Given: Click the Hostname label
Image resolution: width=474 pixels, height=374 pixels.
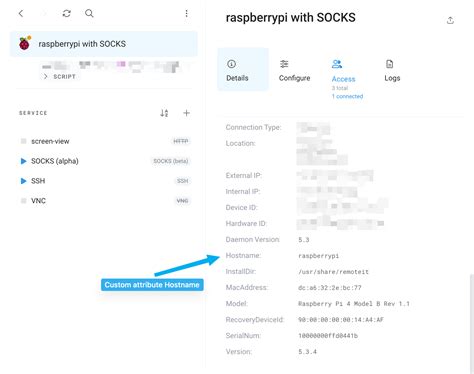Looking at the screenshot, I should tap(243, 255).
